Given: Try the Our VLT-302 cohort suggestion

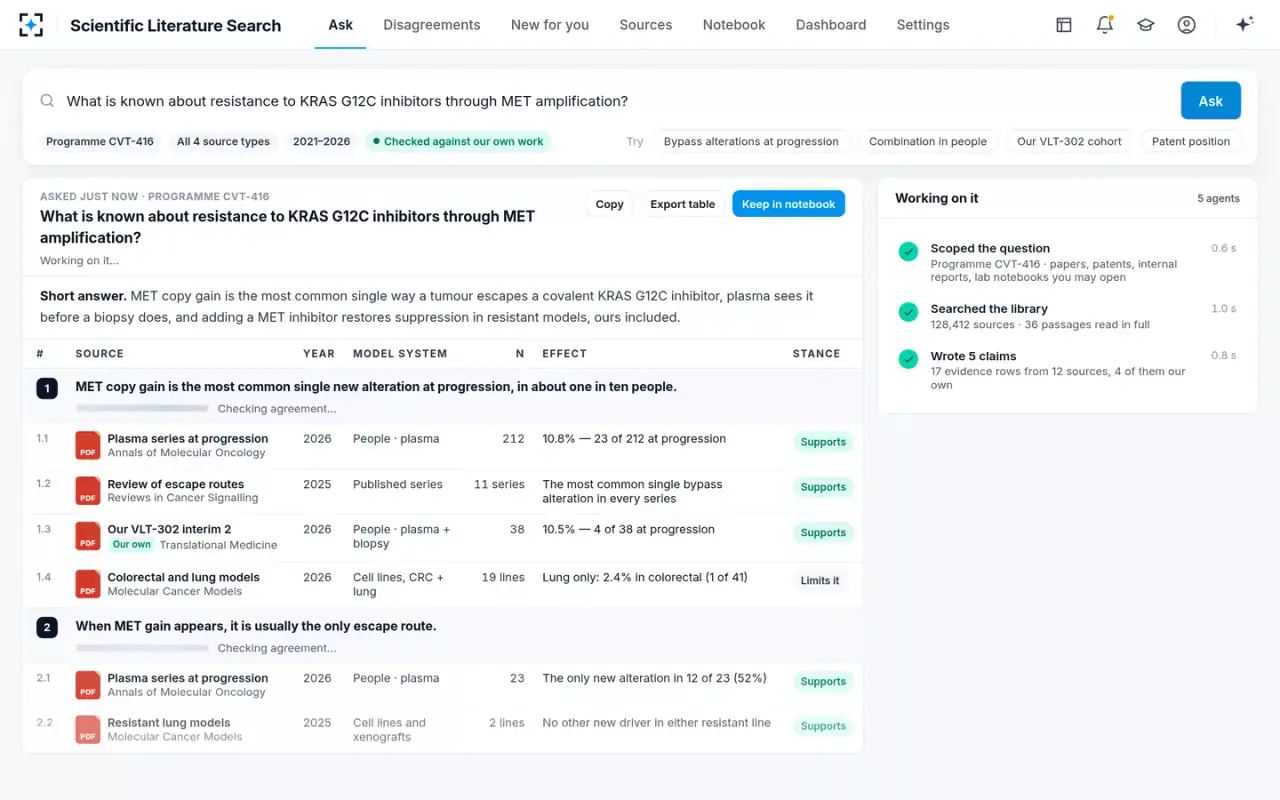Looking at the screenshot, I should (1070, 142).
